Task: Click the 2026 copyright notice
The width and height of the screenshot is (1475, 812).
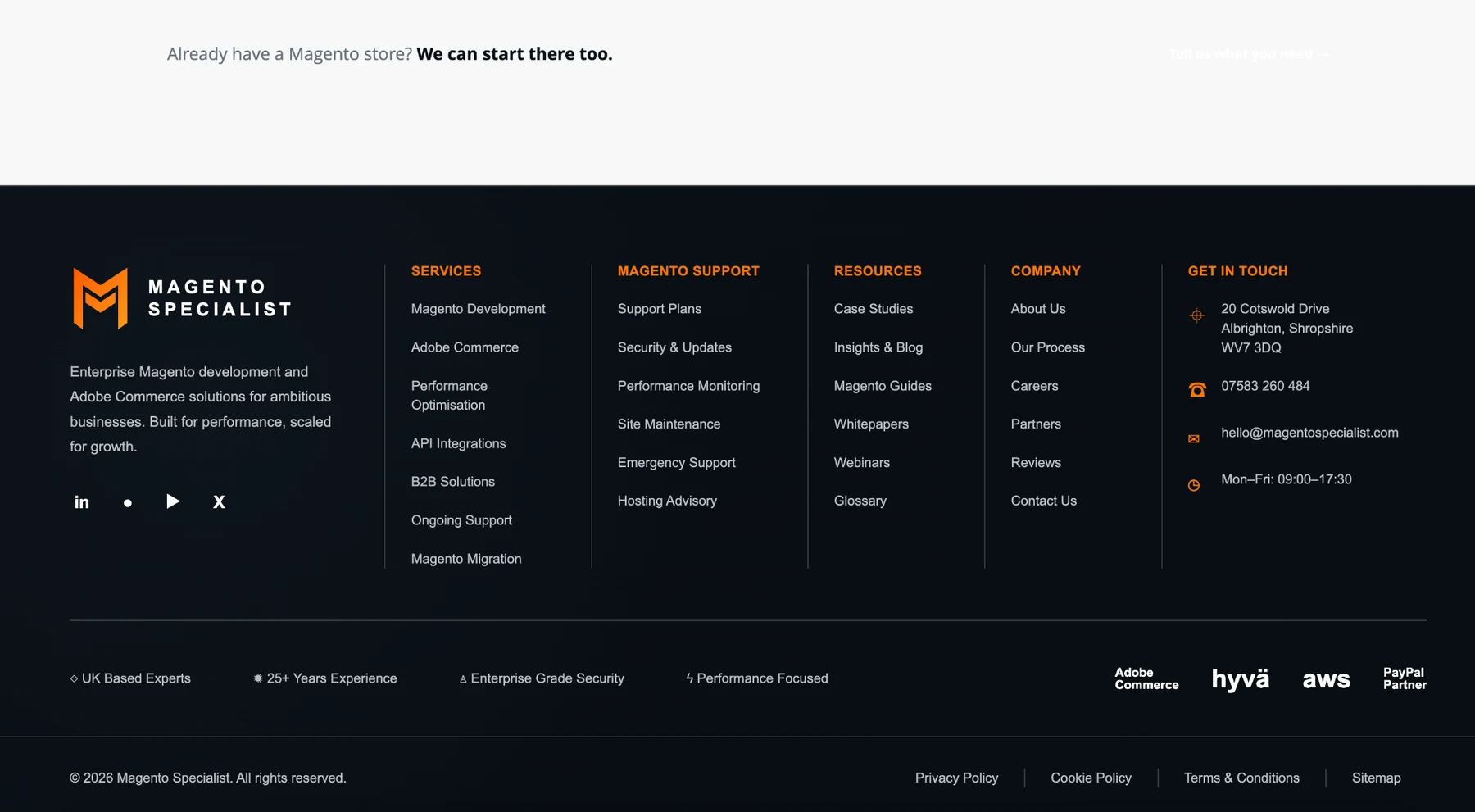Action: [208, 778]
